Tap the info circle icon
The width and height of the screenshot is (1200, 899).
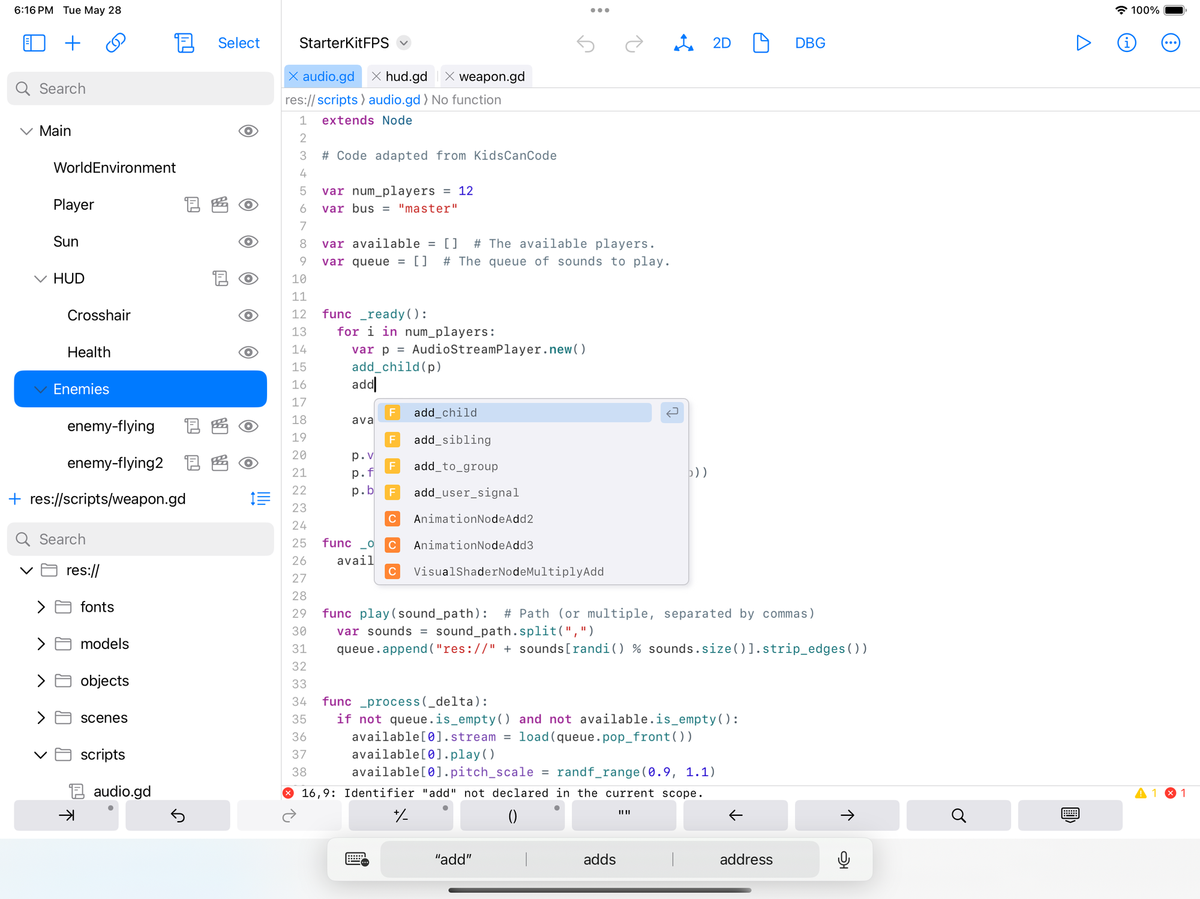(x=1127, y=43)
